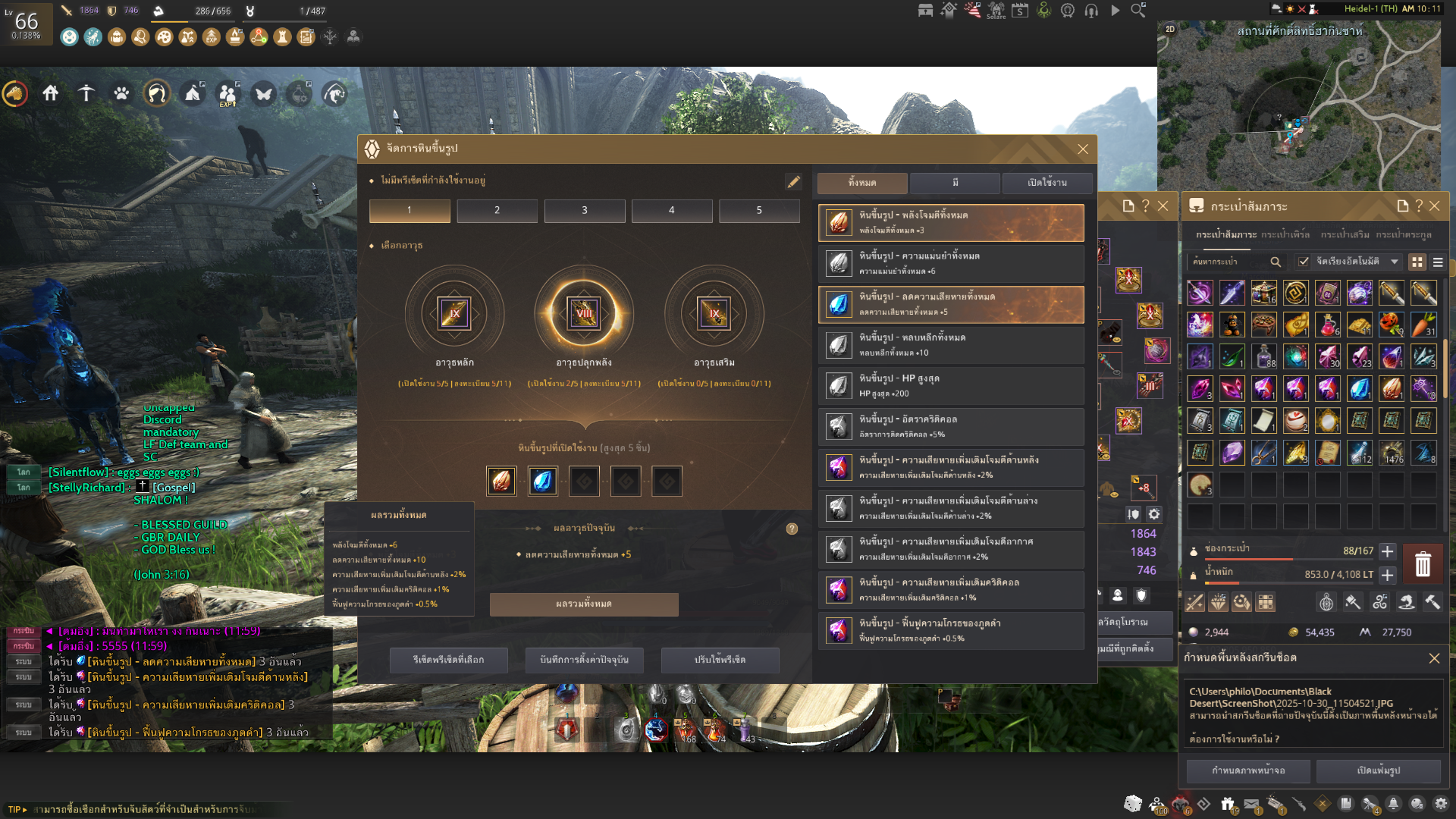This screenshot has height=819, width=1456.
Task: Switch inventory to list view icon
Action: click(x=1438, y=262)
